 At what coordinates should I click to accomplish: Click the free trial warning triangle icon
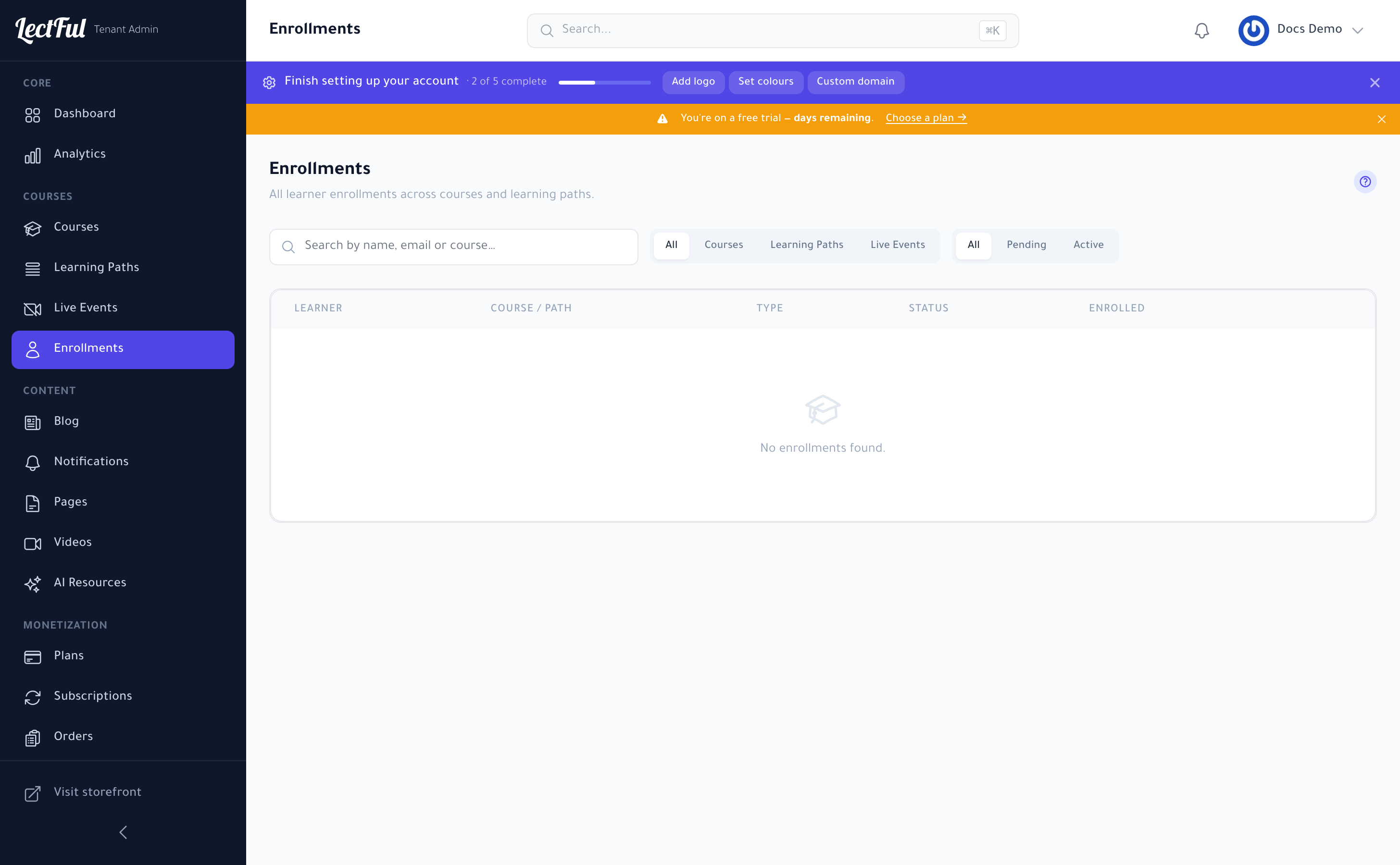click(662, 118)
